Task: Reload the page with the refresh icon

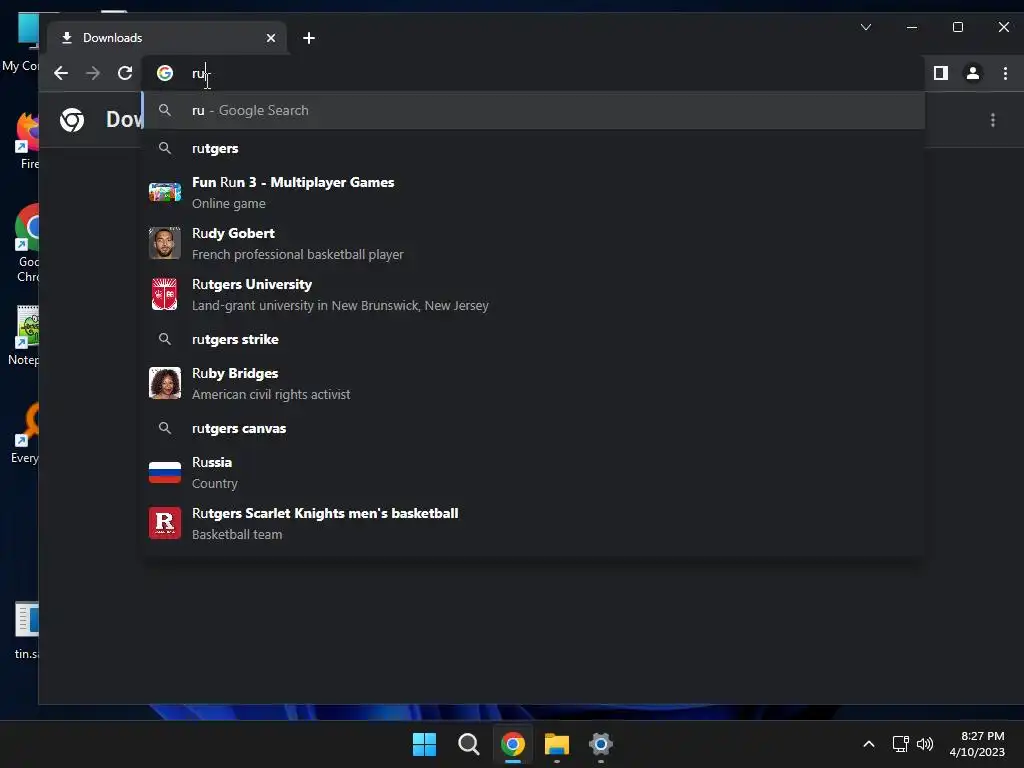Action: [x=125, y=73]
